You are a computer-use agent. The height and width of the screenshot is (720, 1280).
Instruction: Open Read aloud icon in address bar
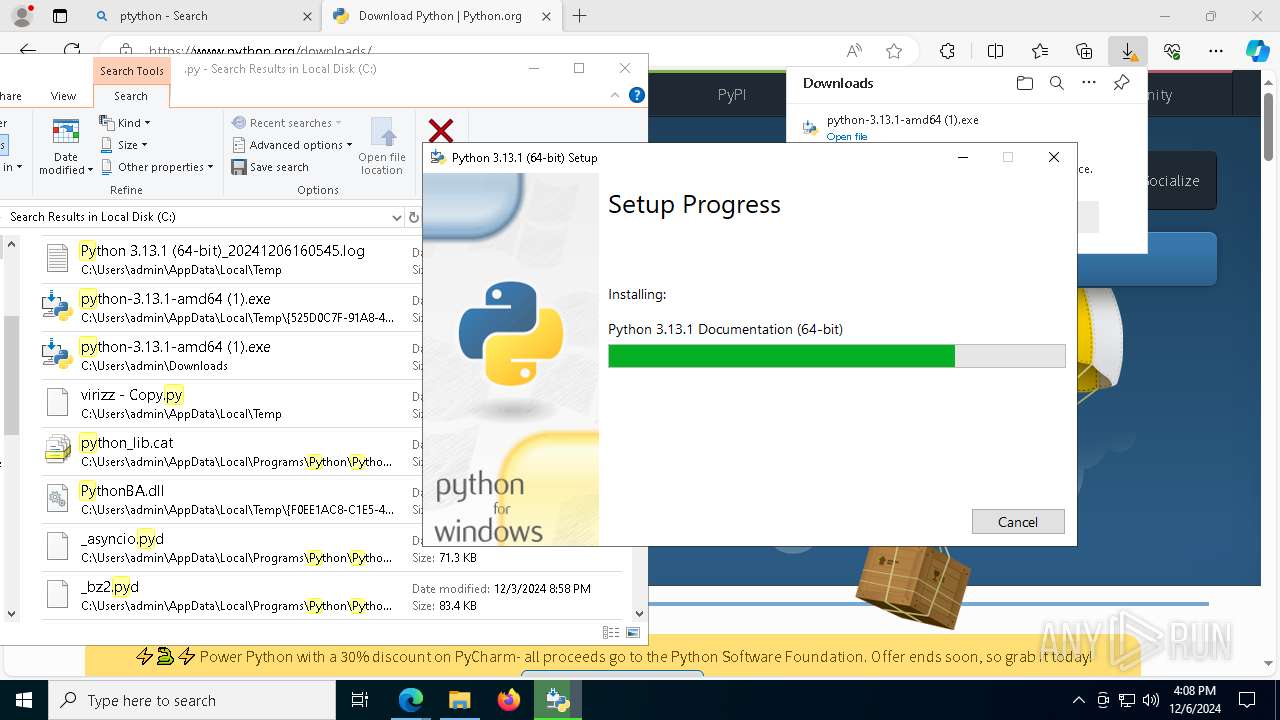coord(854,51)
